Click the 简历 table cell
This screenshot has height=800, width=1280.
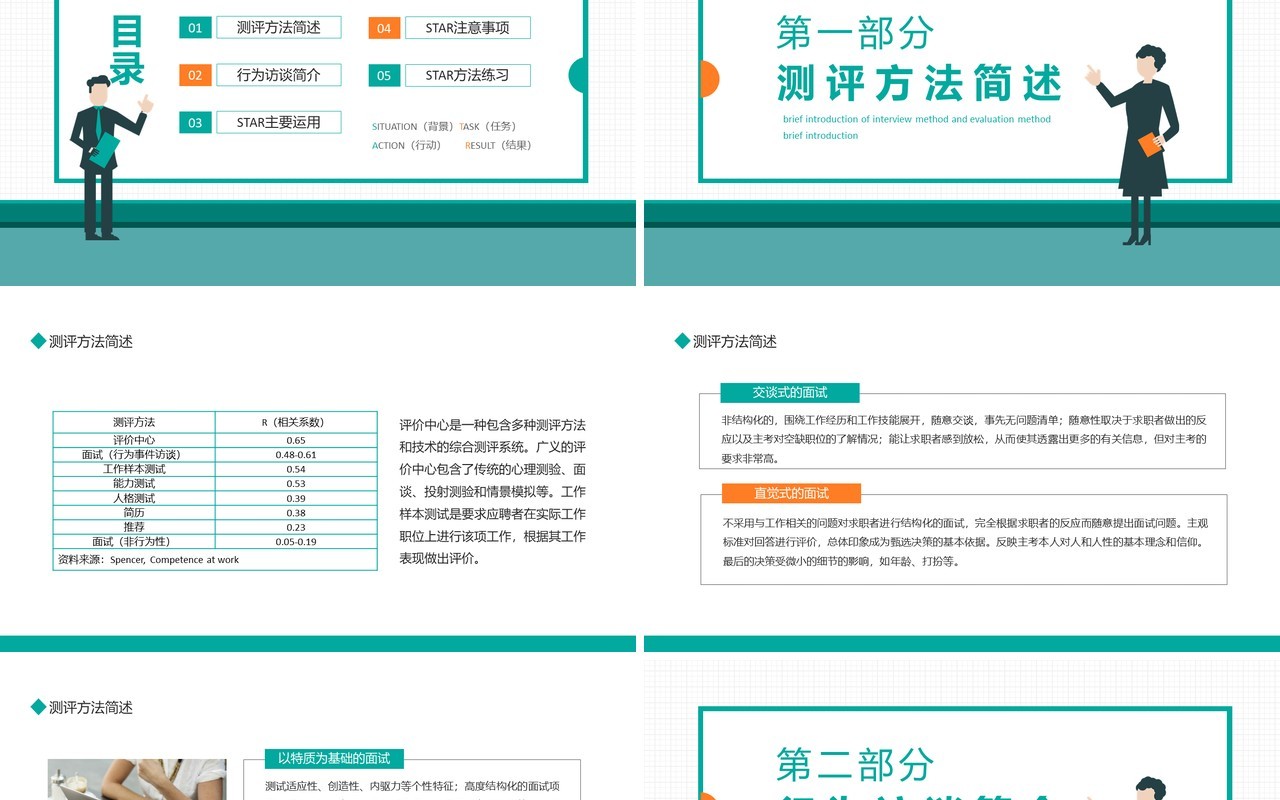tap(134, 512)
